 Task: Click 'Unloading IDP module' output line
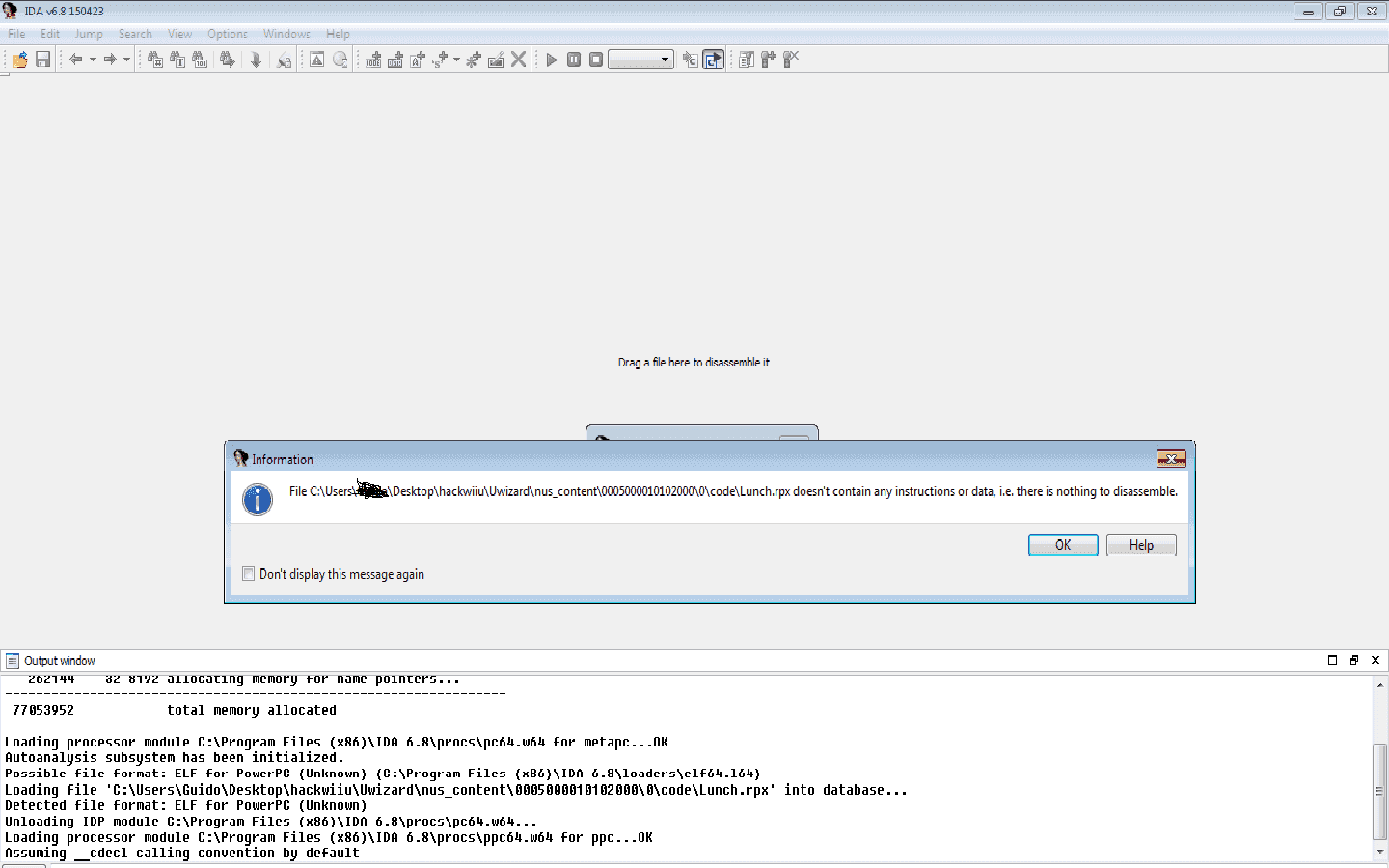tap(271, 822)
